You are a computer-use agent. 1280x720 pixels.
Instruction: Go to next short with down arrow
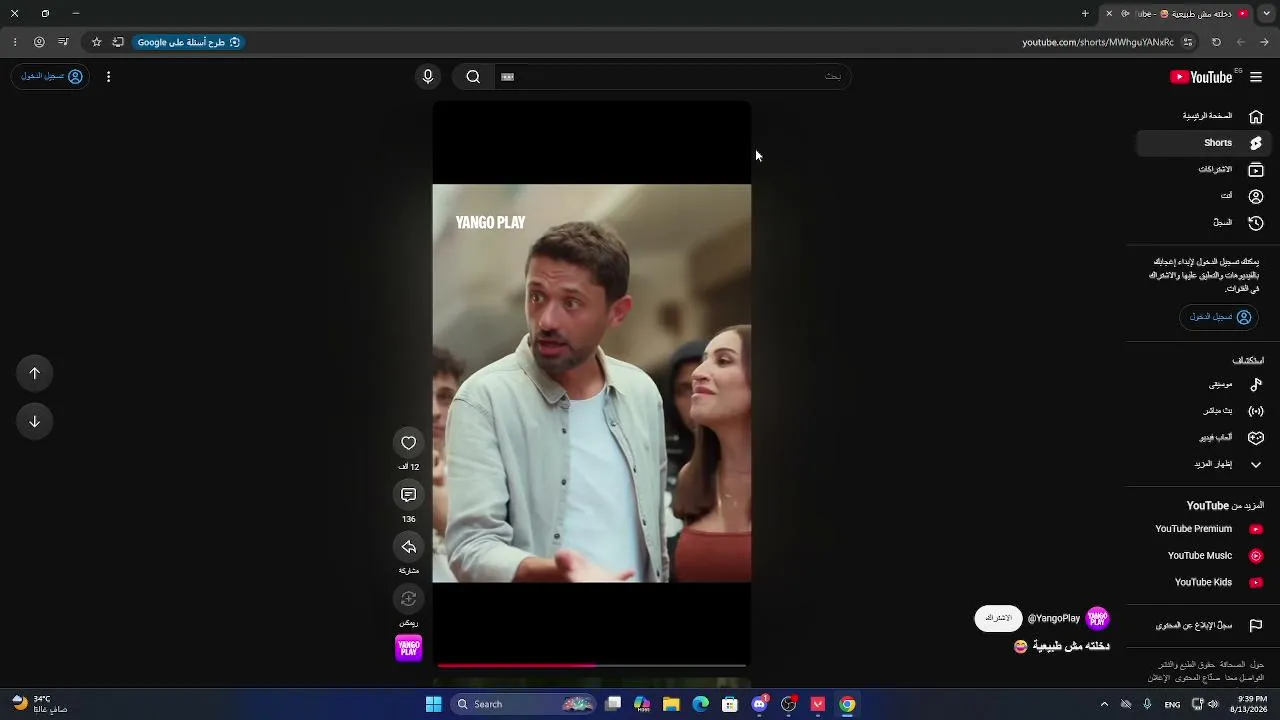coord(35,421)
